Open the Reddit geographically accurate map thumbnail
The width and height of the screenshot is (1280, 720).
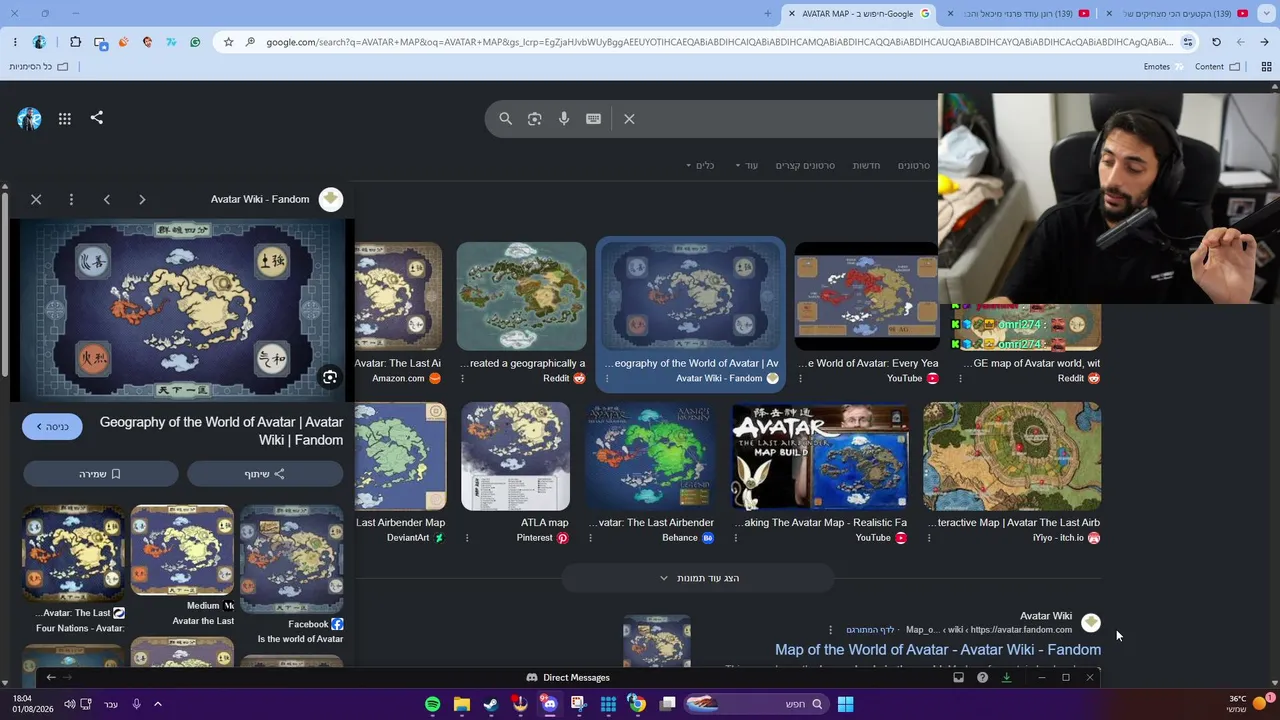[522, 296]
